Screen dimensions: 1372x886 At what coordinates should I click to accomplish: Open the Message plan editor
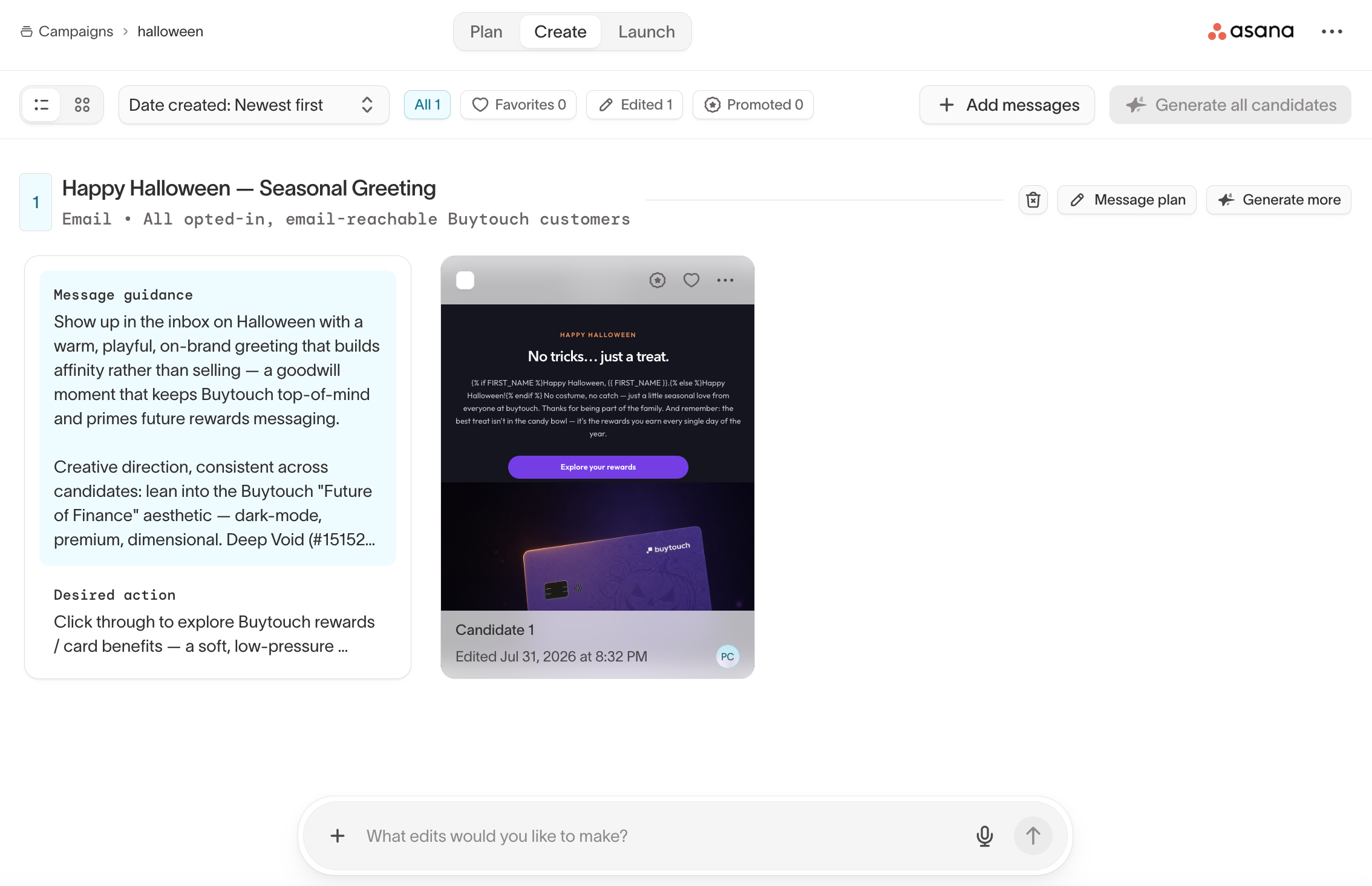(x=1127, y=200)
